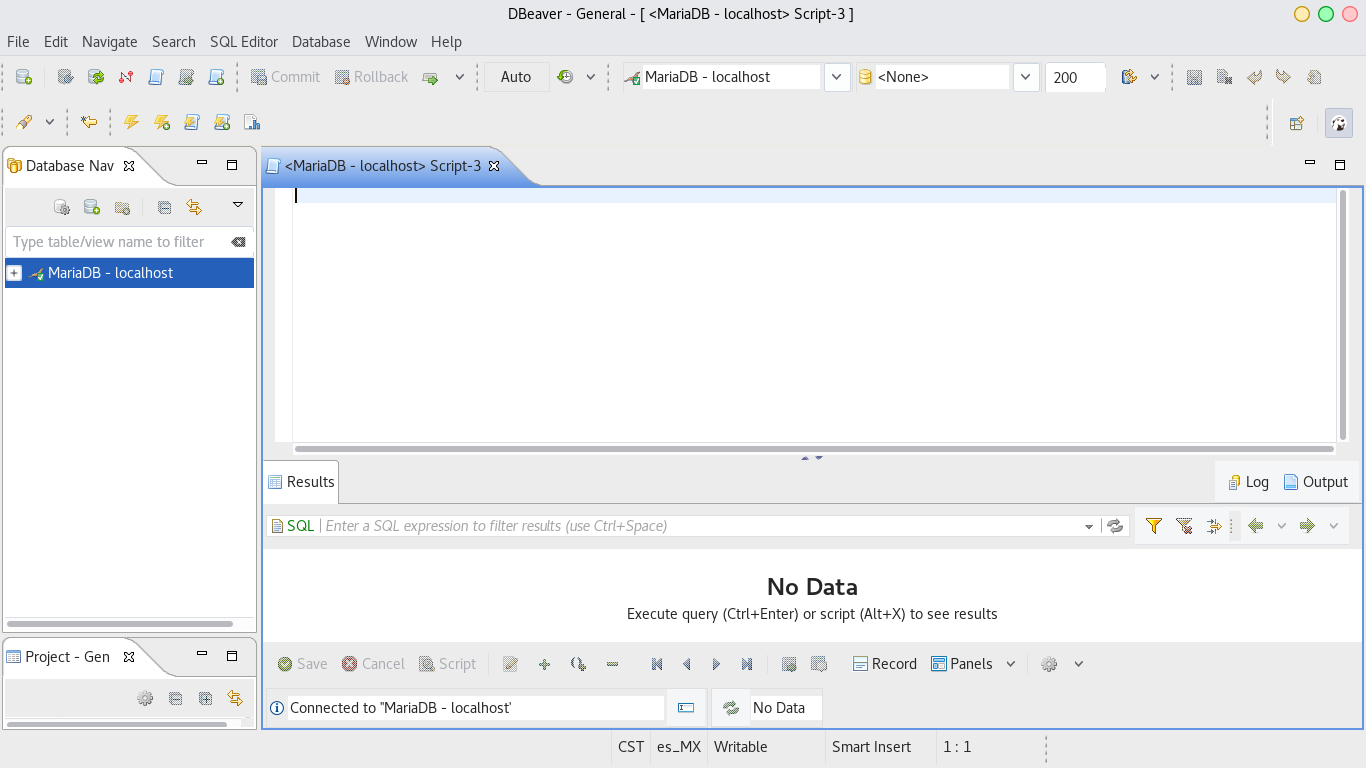Expand the MariaDB - localhost tree node
1366x768 pixels.
click(x=14, y=273)
